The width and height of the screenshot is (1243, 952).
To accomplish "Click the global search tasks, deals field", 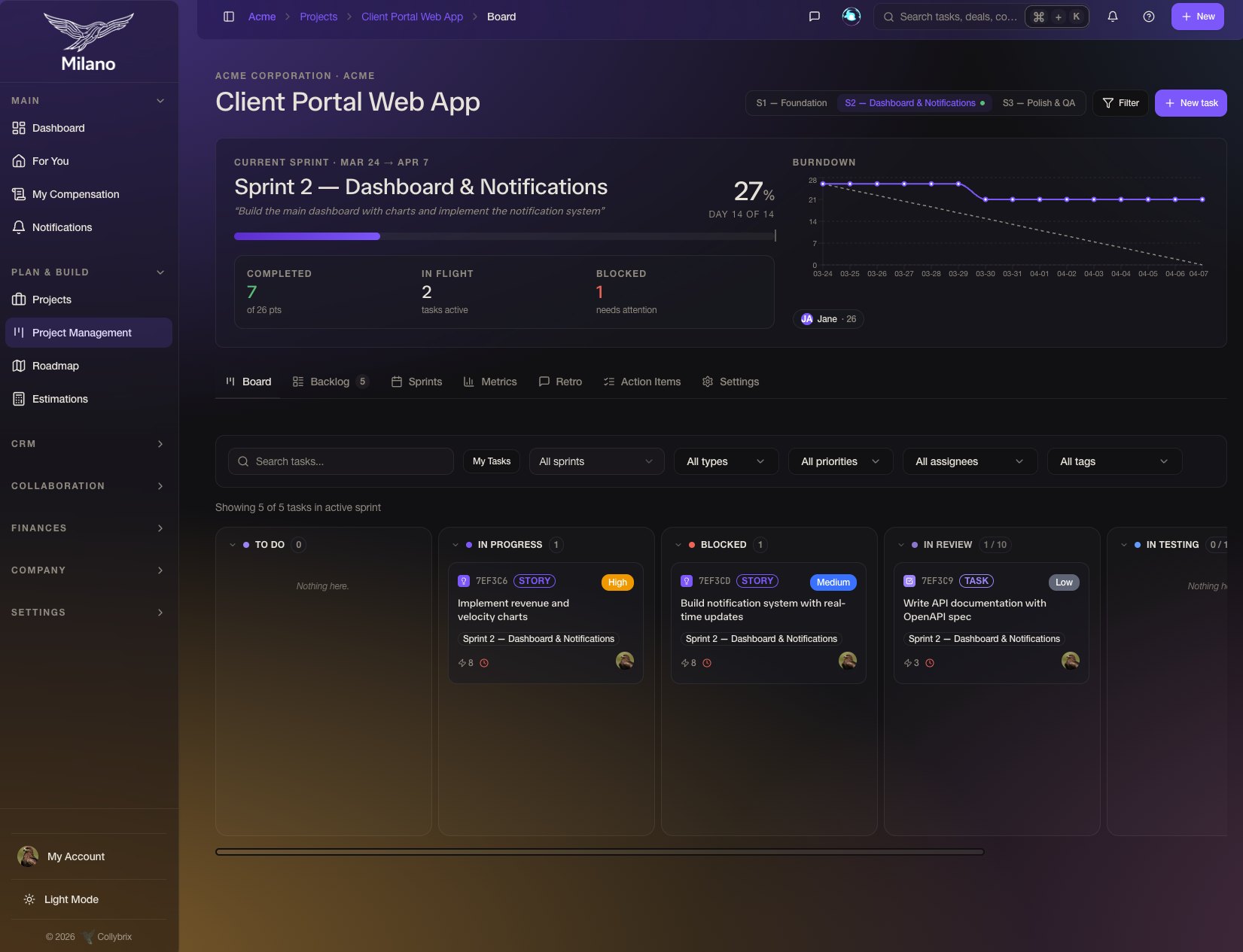I will [x=981, y=17].
